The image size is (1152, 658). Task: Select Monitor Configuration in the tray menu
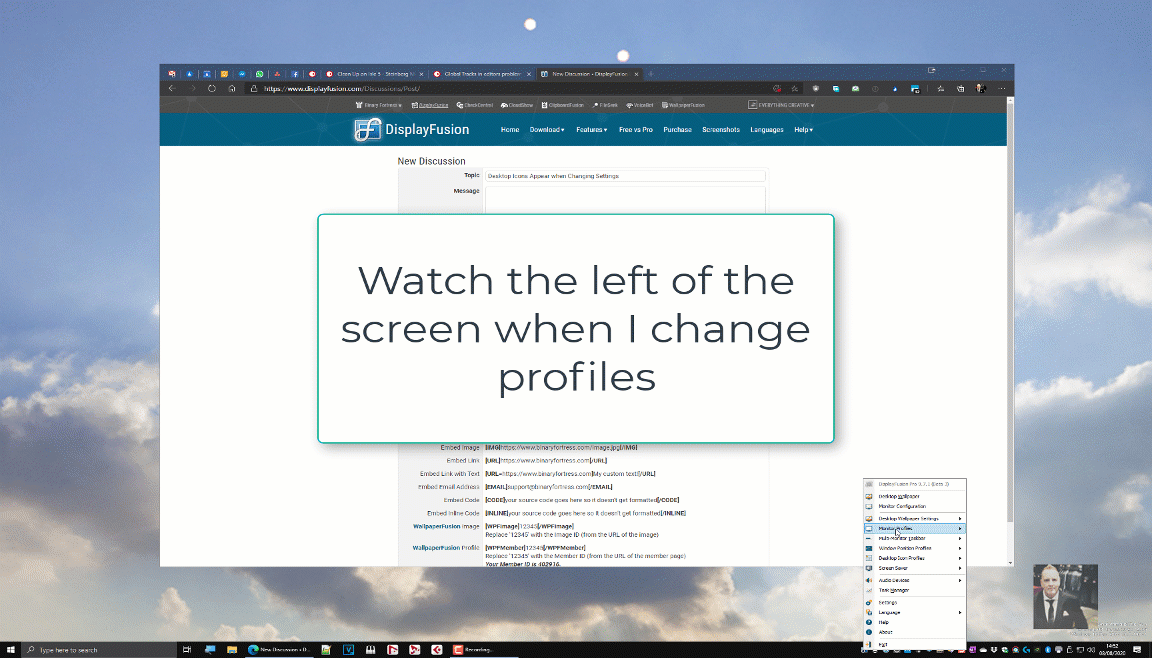[x=901, y=506]
